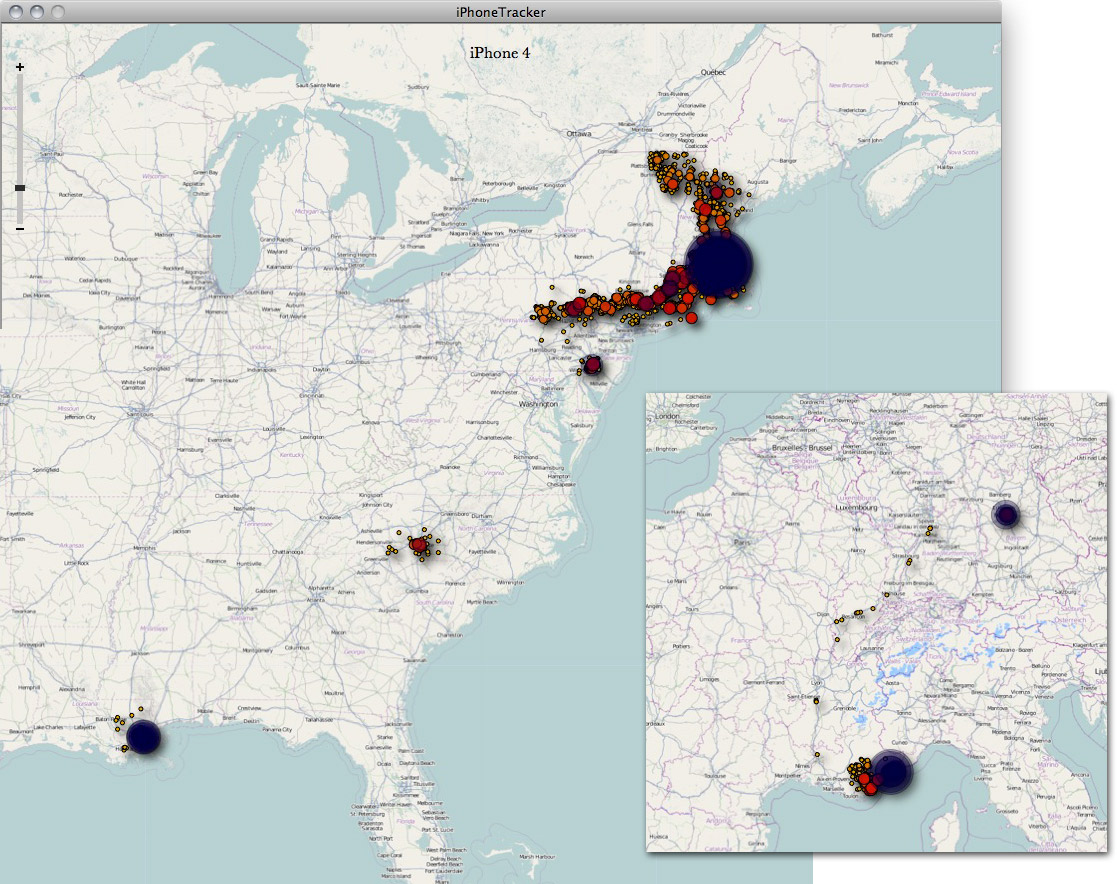Image resolution: width=1117 pixels, height=884 pixels.
Task: Select the dark red circle above Washington
Action: (x=592, y=365)
